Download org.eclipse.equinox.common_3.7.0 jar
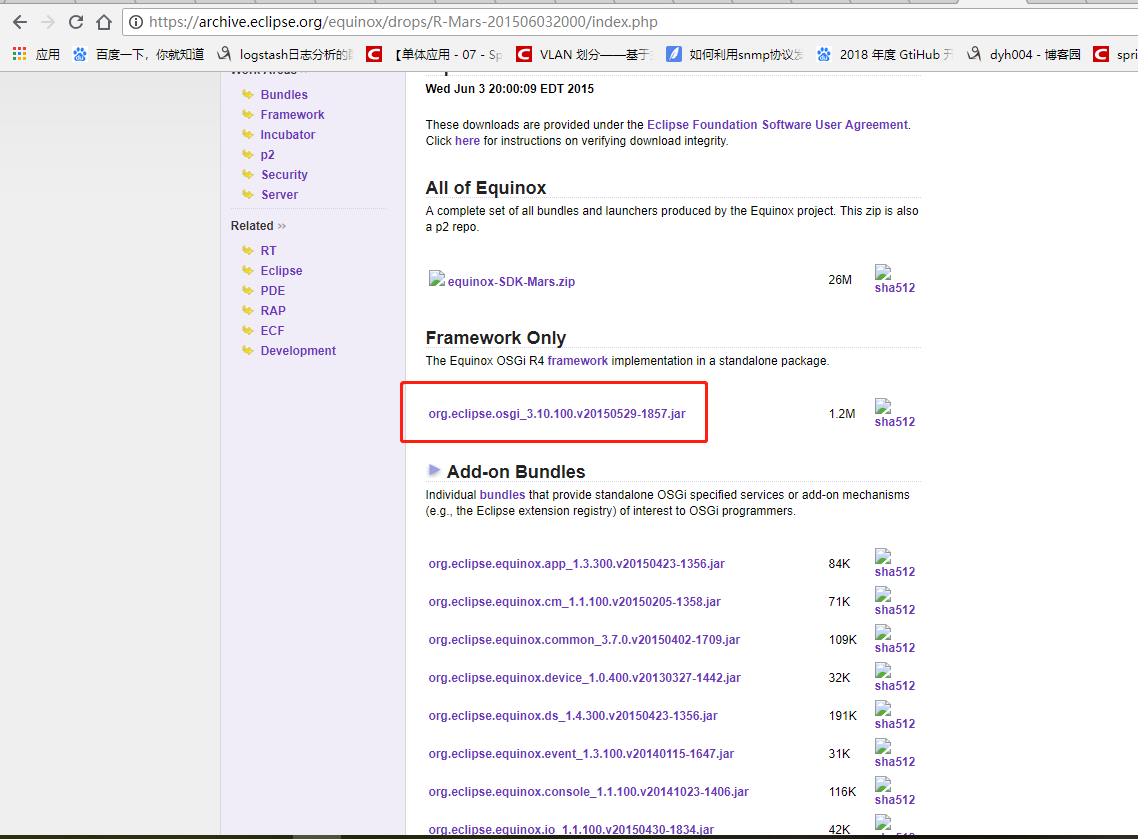Screen dimensions: 1138x839 (x=584, y=639)
